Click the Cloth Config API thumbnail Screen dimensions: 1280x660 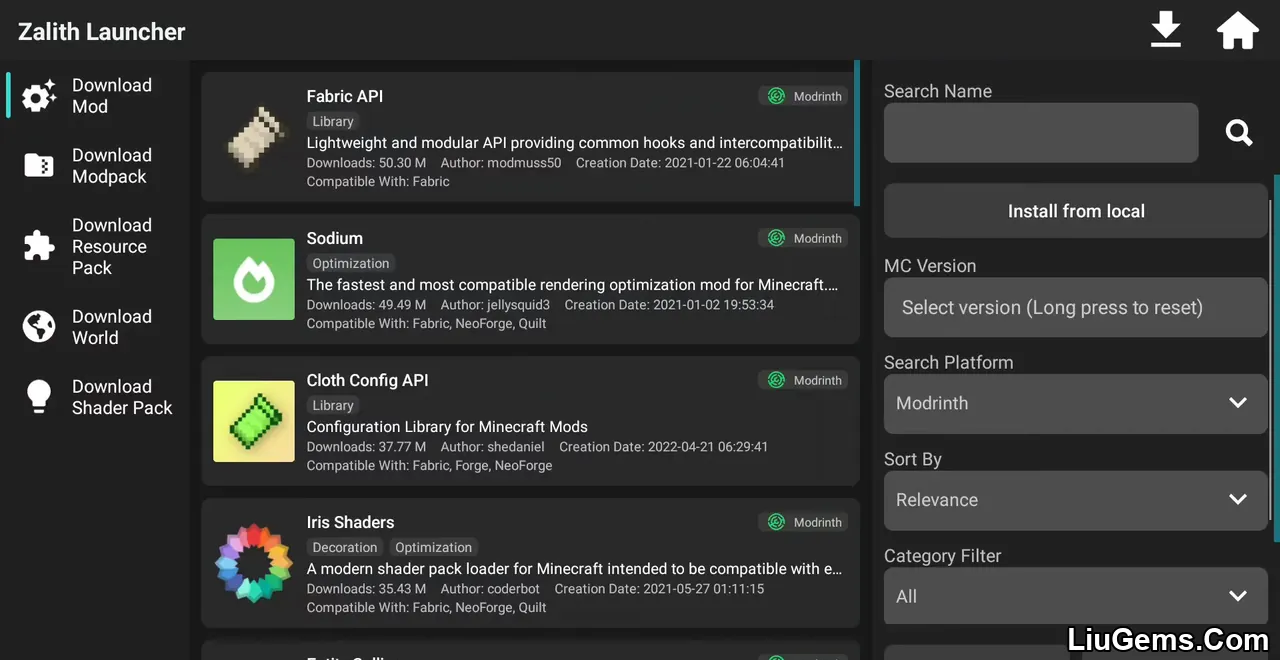[x=254, y=421]
